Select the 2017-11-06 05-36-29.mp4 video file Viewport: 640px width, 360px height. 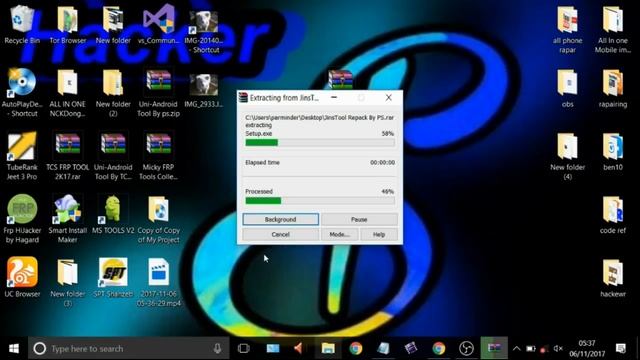158,282
